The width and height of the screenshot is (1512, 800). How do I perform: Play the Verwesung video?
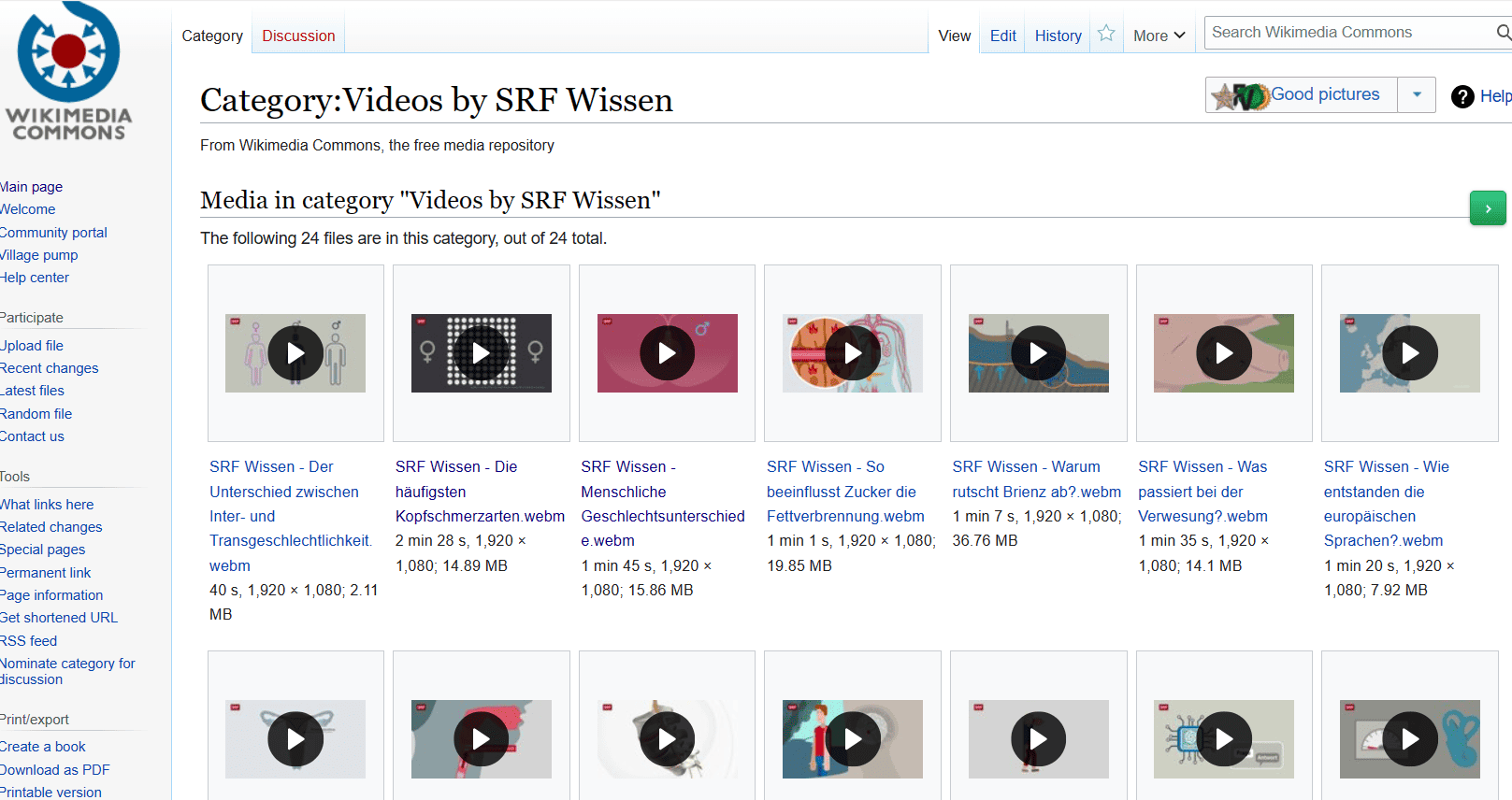(1224, 353)
